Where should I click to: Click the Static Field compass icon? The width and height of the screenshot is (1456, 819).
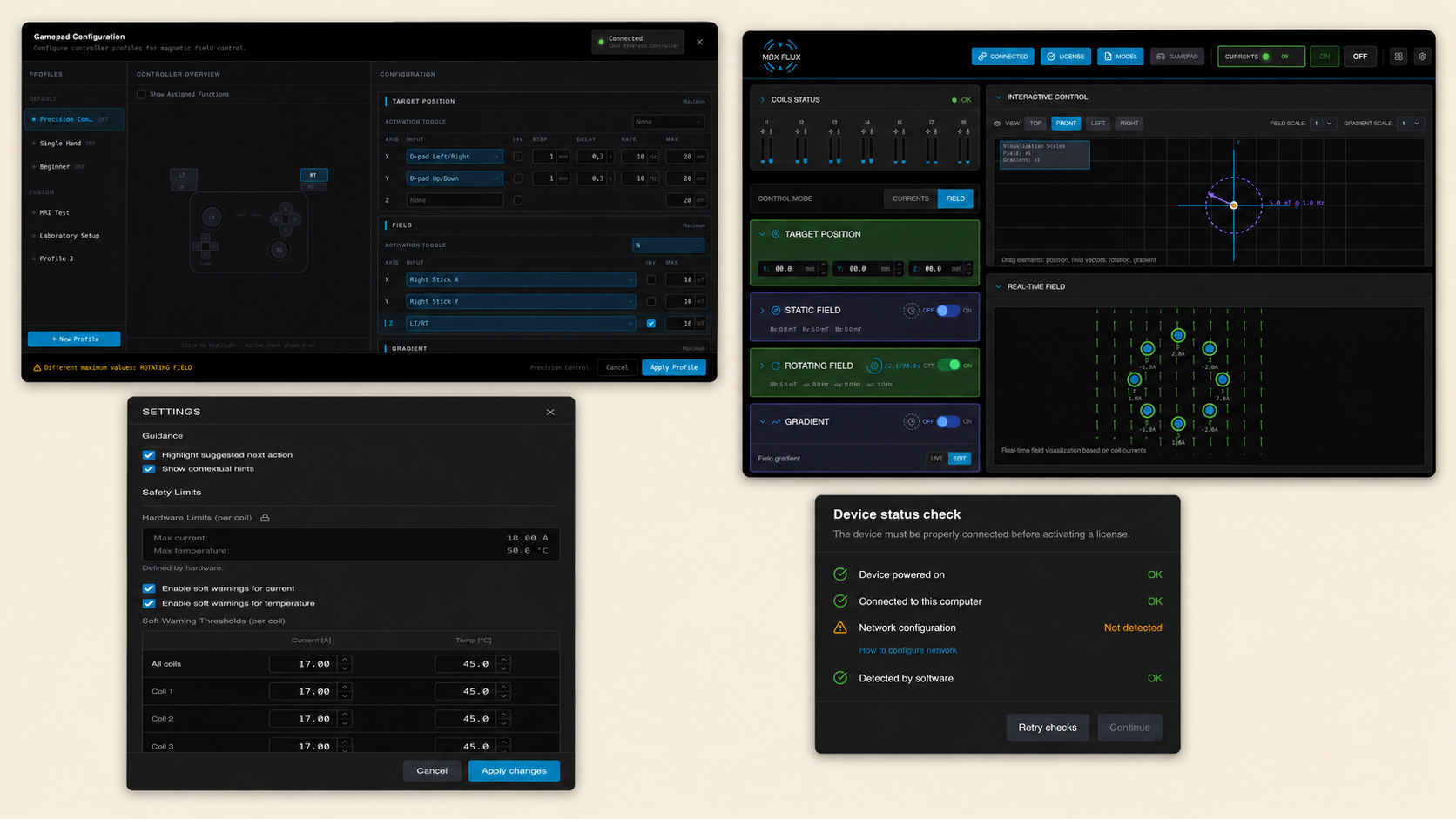(776, 310)
